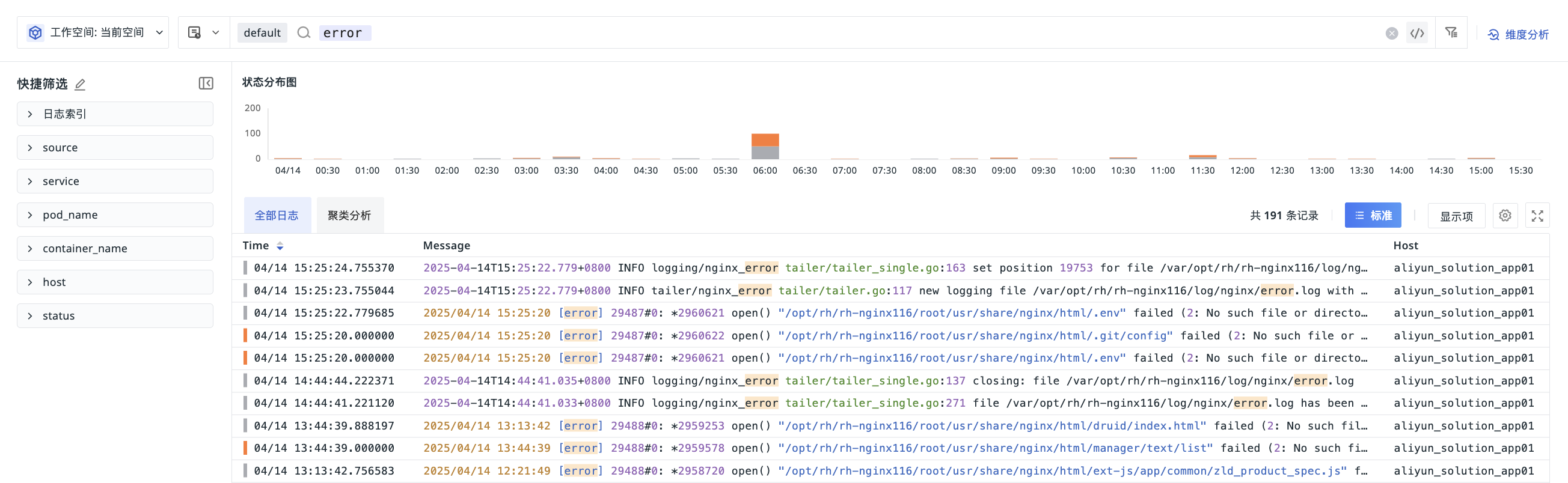Click the 状态分布图 chart title

click(x=269, y=82)
